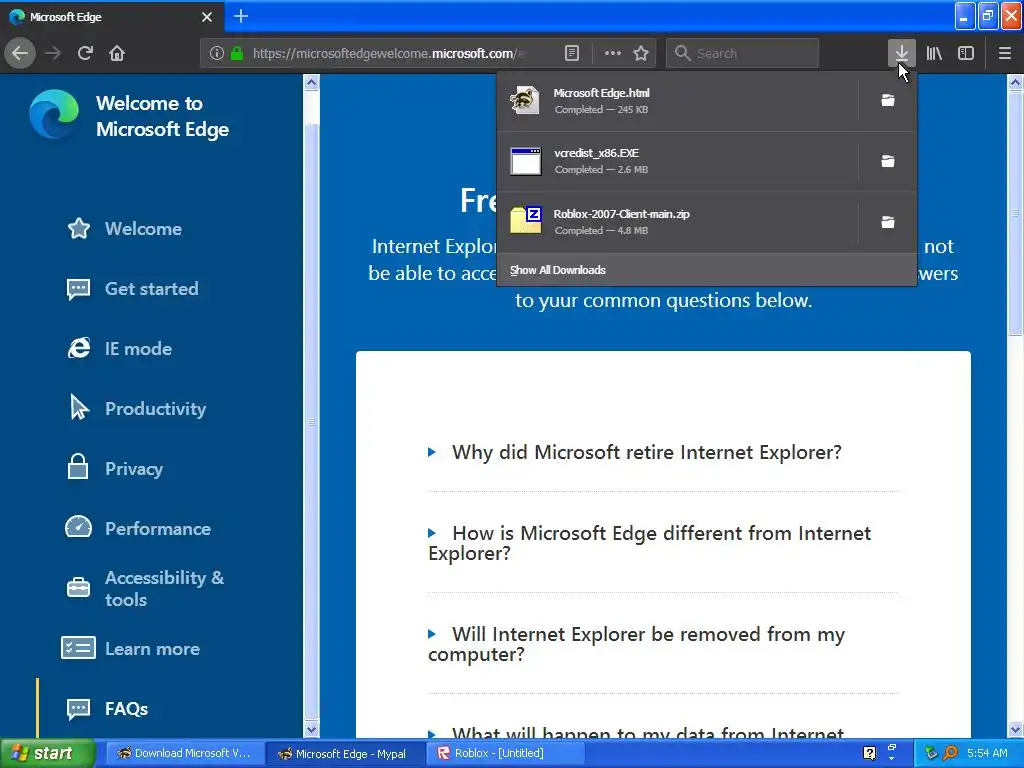Screen dimensions: 1024x768
Task: Open new tab with plus button
Action: (241, 16)
